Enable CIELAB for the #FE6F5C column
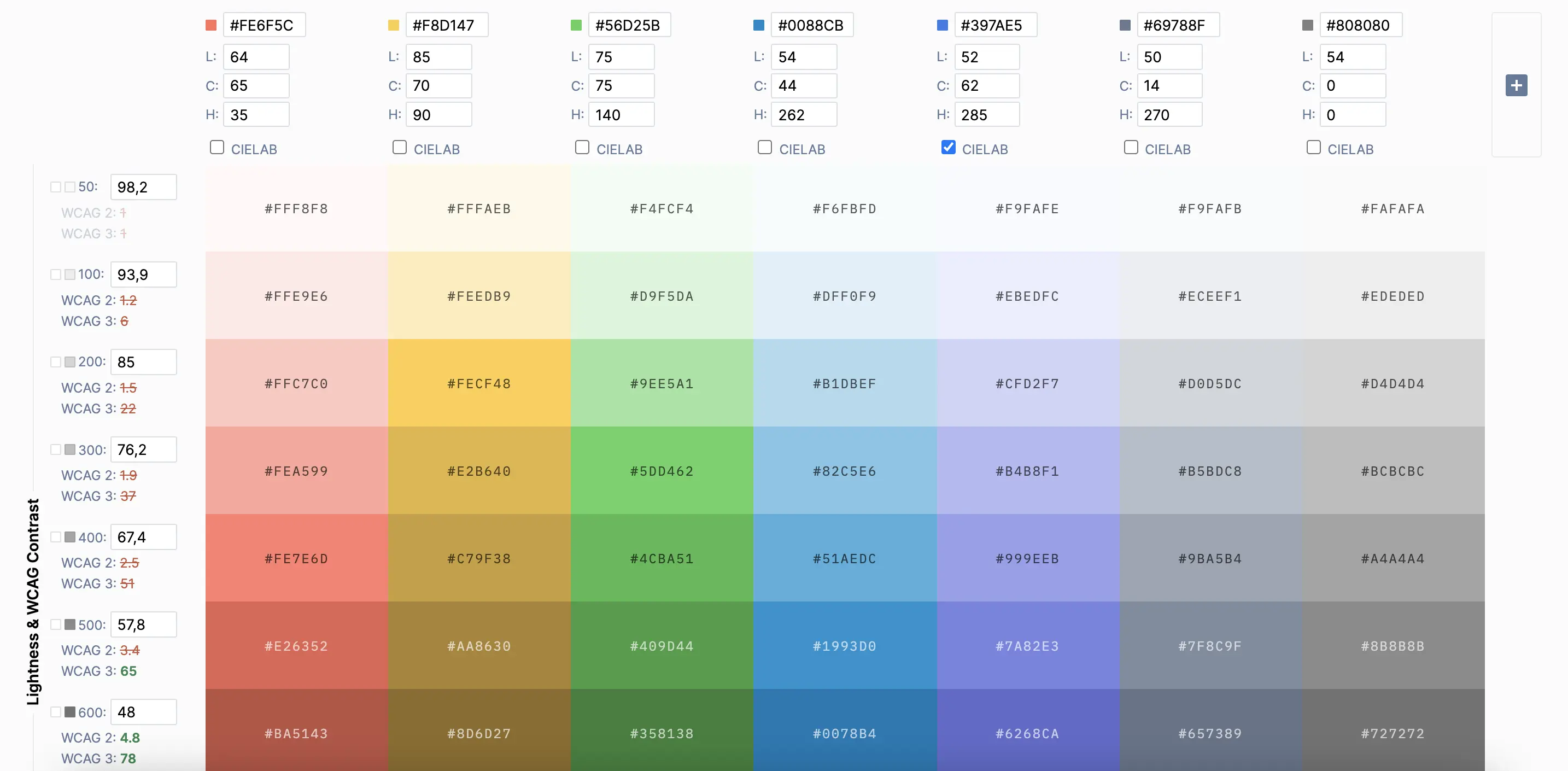Screen dimensions: 1568x771 click(217, 148)
